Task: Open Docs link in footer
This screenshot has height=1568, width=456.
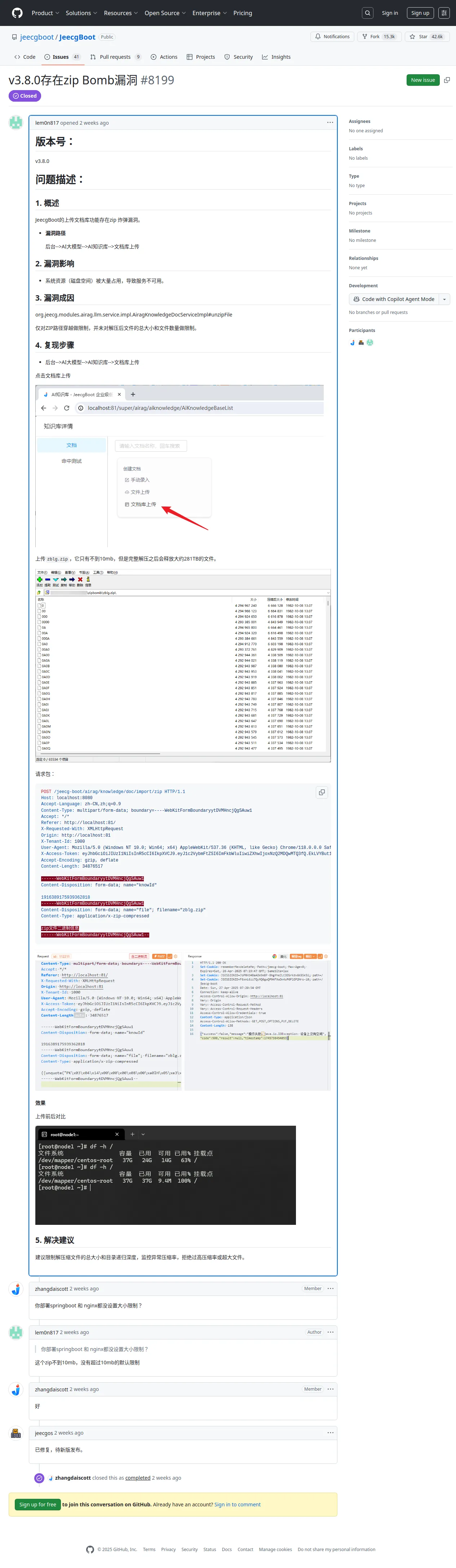Action: [227, 1550]
